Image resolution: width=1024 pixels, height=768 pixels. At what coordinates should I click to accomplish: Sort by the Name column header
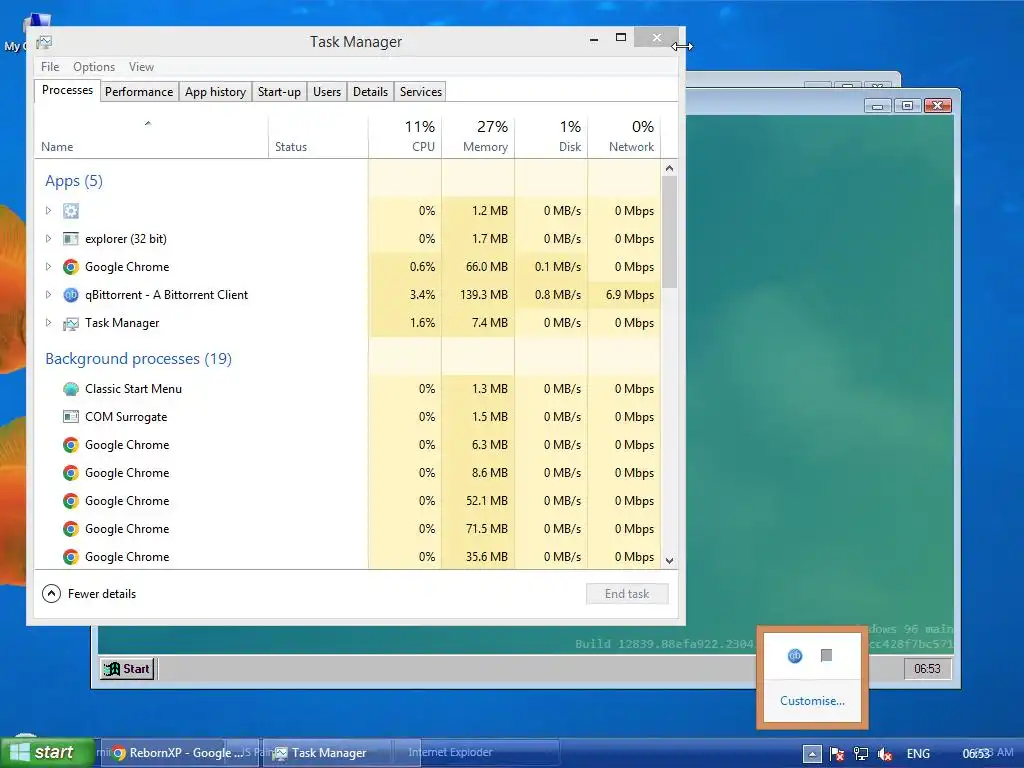(x=151, y=137)
